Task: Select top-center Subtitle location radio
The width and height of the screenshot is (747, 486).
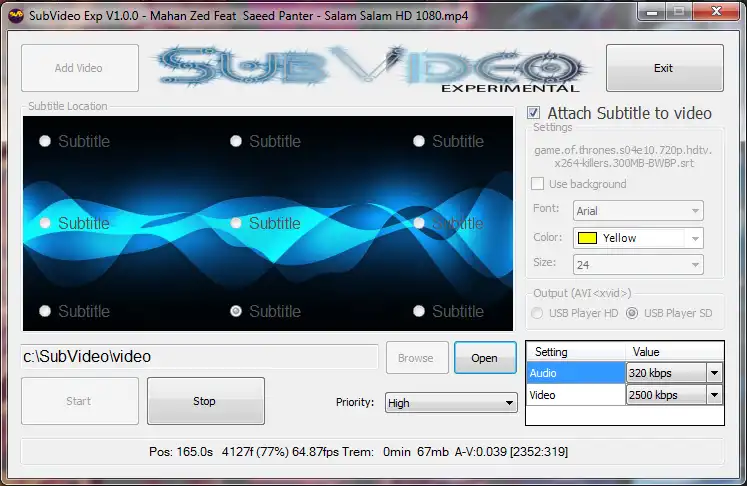Action: point(236,141)
